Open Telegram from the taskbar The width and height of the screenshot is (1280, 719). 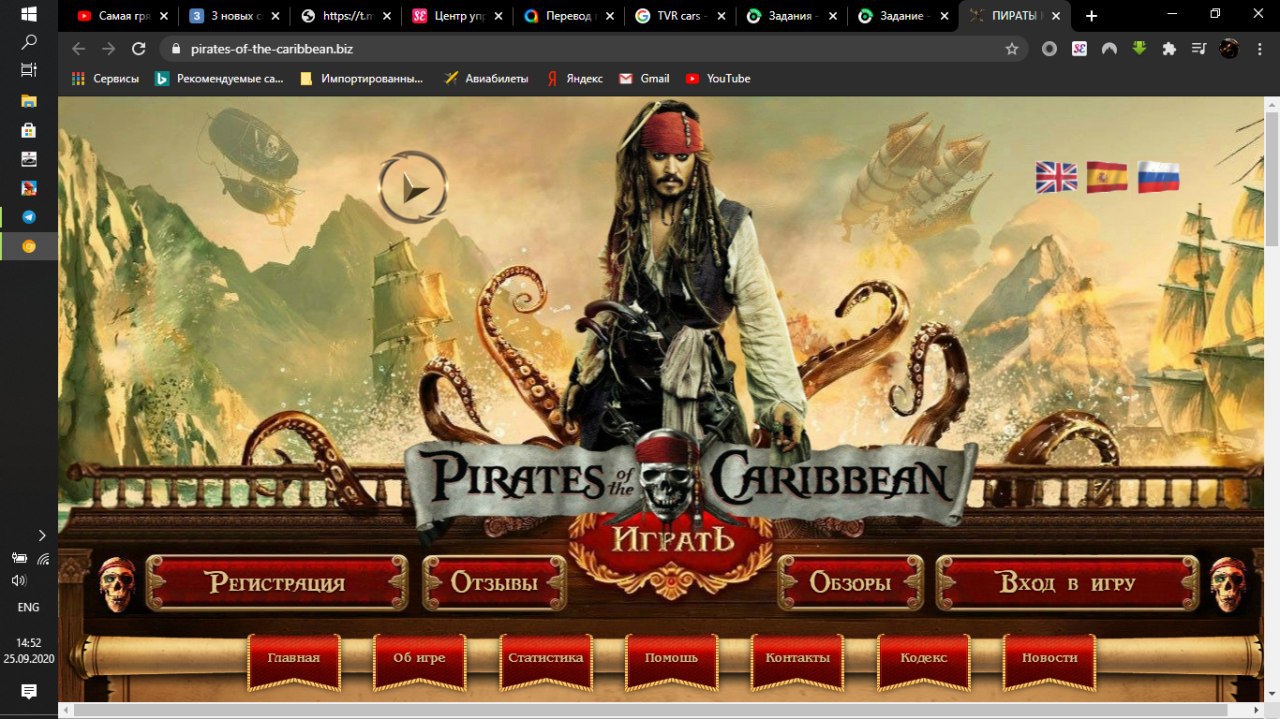point(29,217)
